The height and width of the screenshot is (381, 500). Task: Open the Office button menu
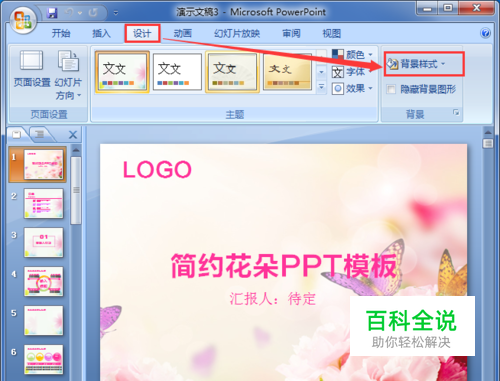[x=23, y=20]
